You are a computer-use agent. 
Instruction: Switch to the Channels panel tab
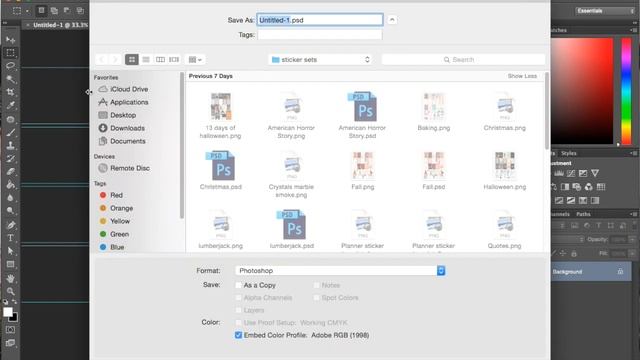pyautogui.click(x=560, y=214)
